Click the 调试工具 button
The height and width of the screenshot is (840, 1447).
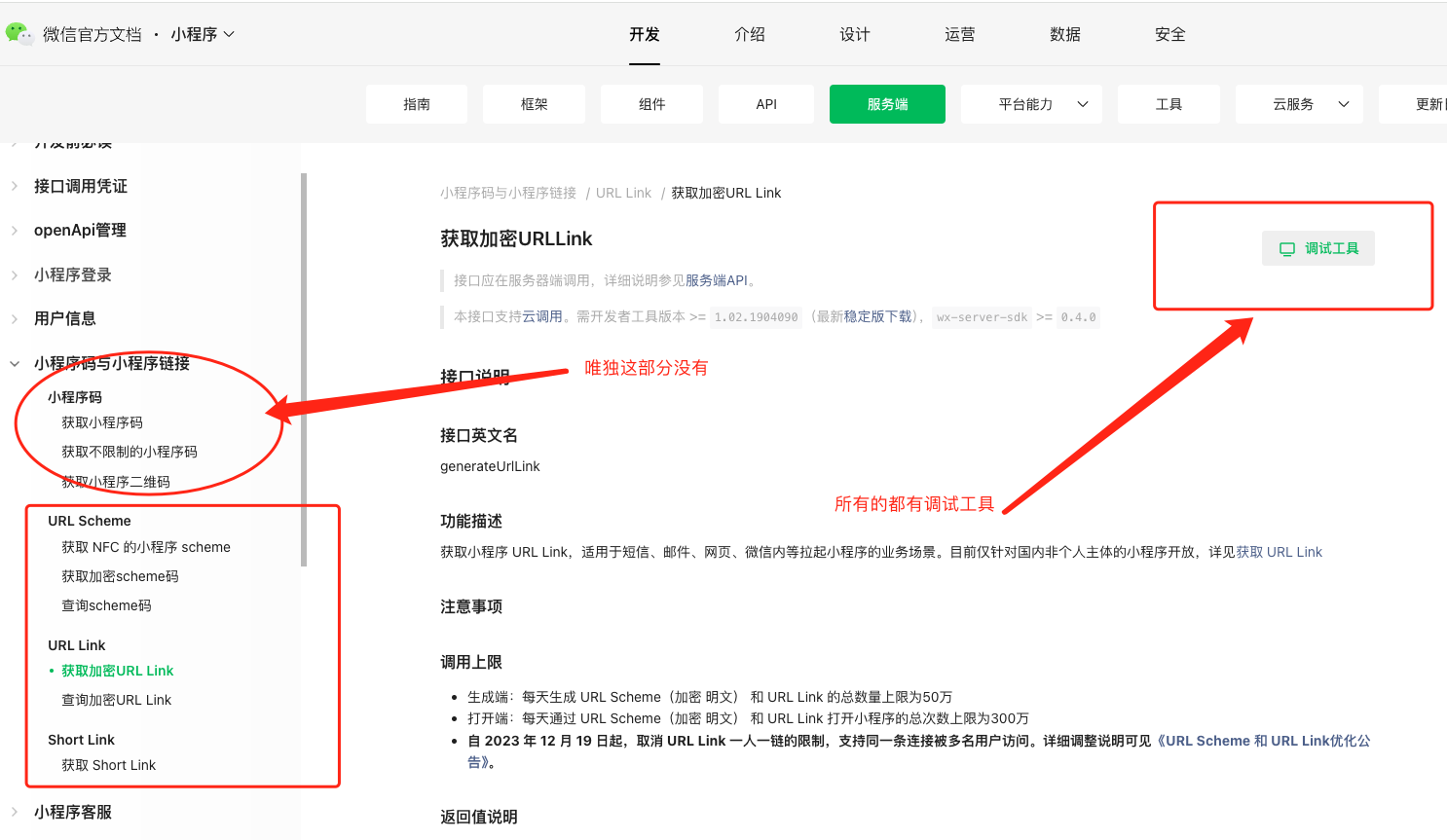[x=1318, y=248]
